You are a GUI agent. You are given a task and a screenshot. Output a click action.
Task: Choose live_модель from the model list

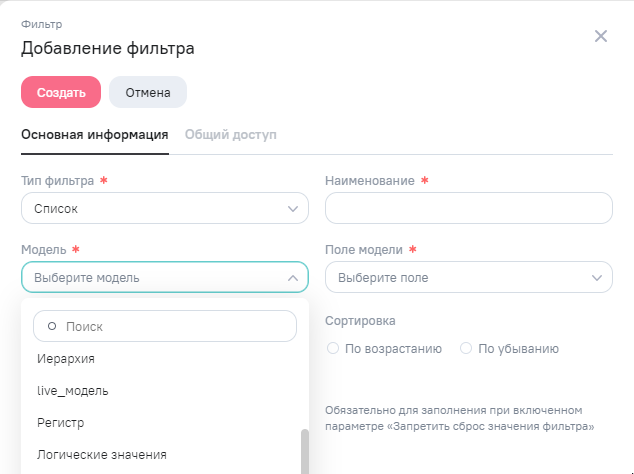coord(73,390)
